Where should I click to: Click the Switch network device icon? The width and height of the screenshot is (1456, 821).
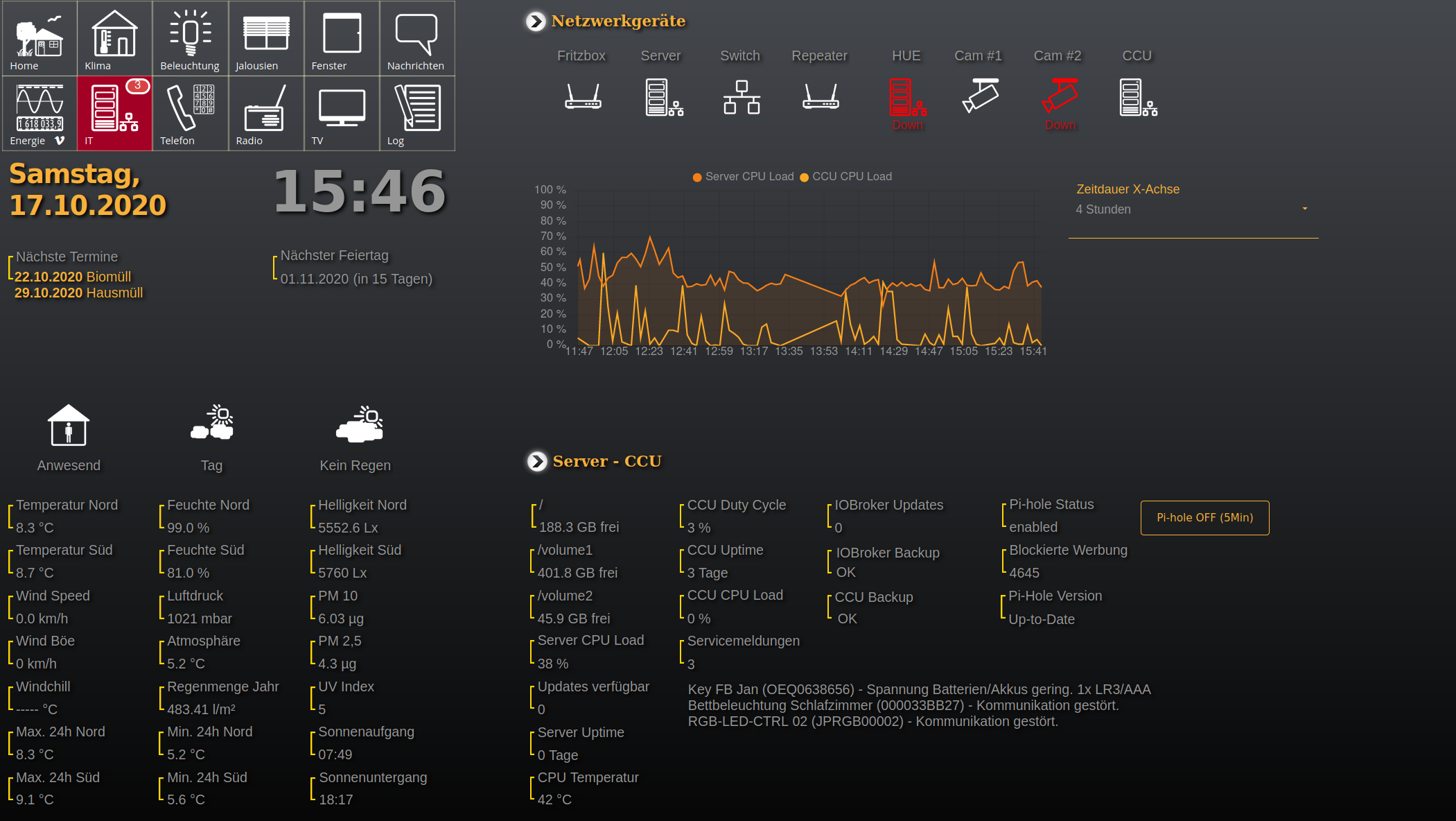coord(742,97)
